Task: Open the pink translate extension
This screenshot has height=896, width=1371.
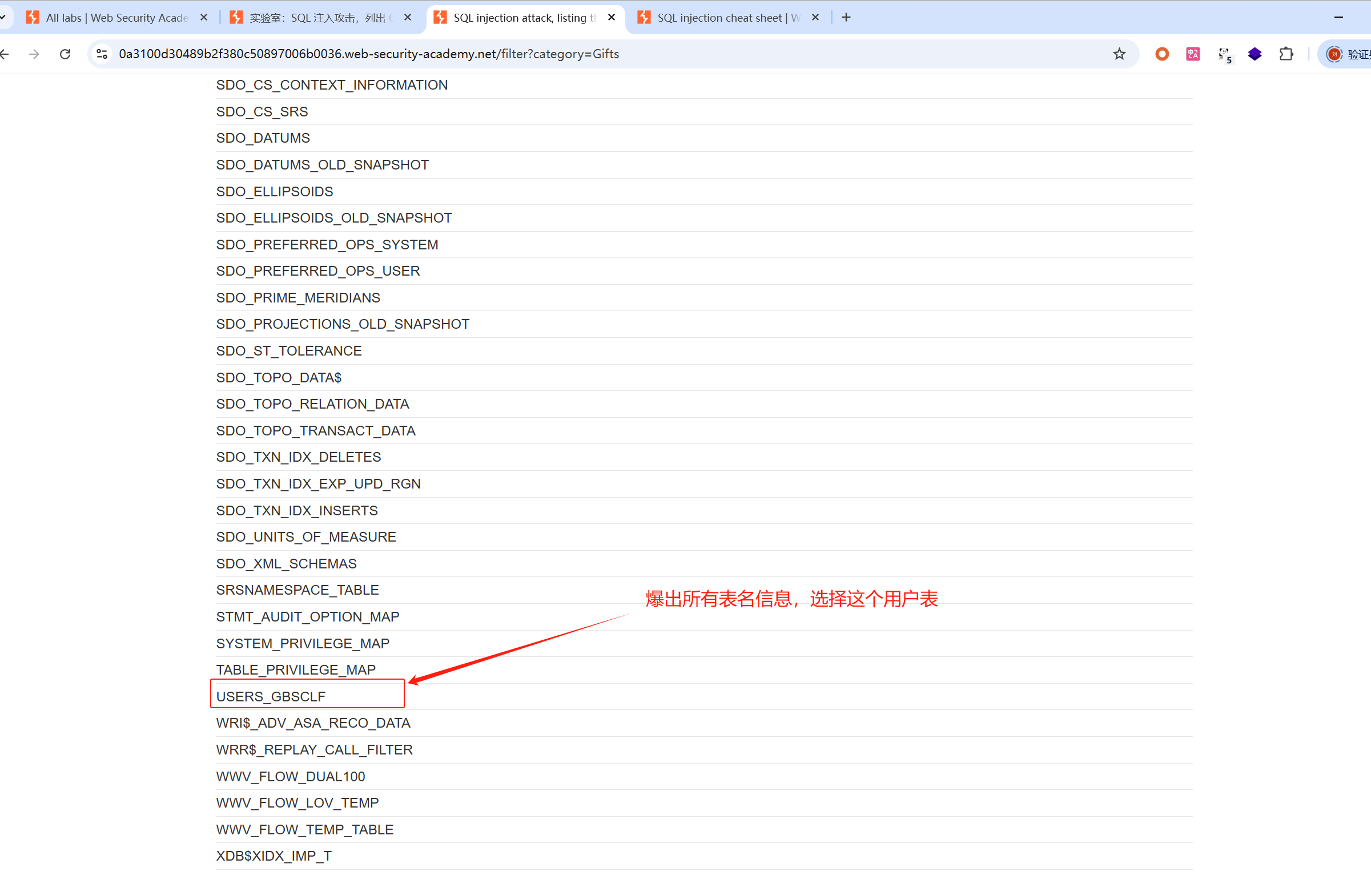Action: pos(1192,54)
